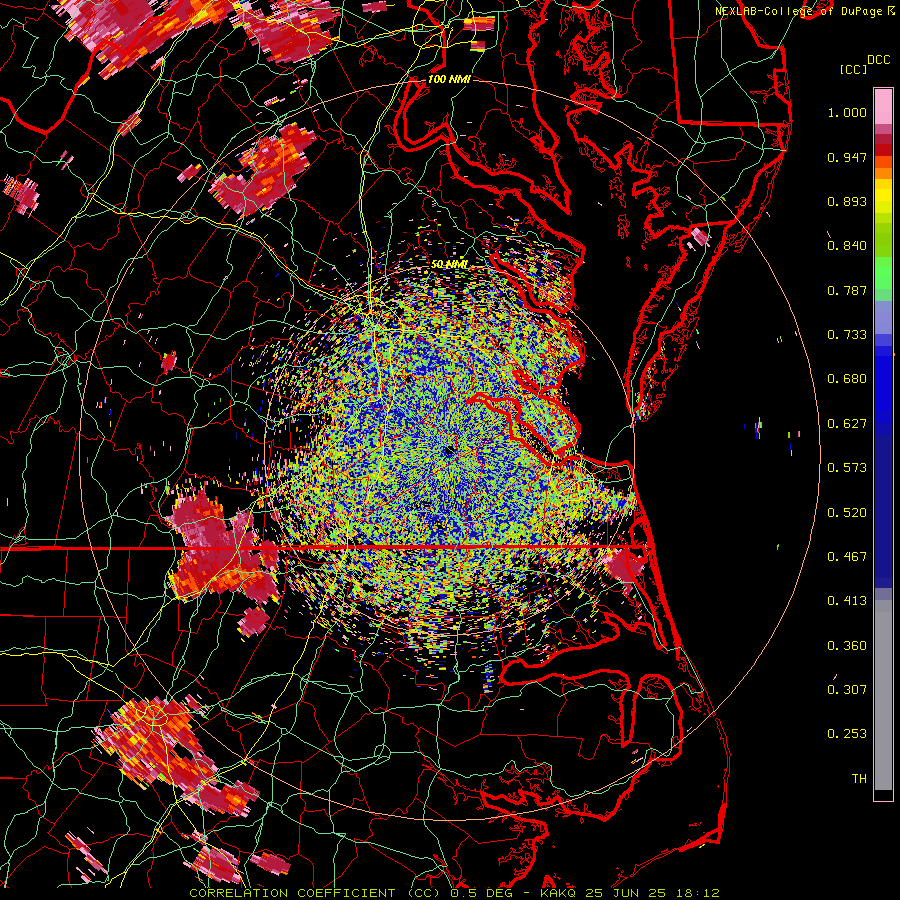900x900 pixels.
Task: Pick the yellow segment of the color bar
Action: [883, 197]
